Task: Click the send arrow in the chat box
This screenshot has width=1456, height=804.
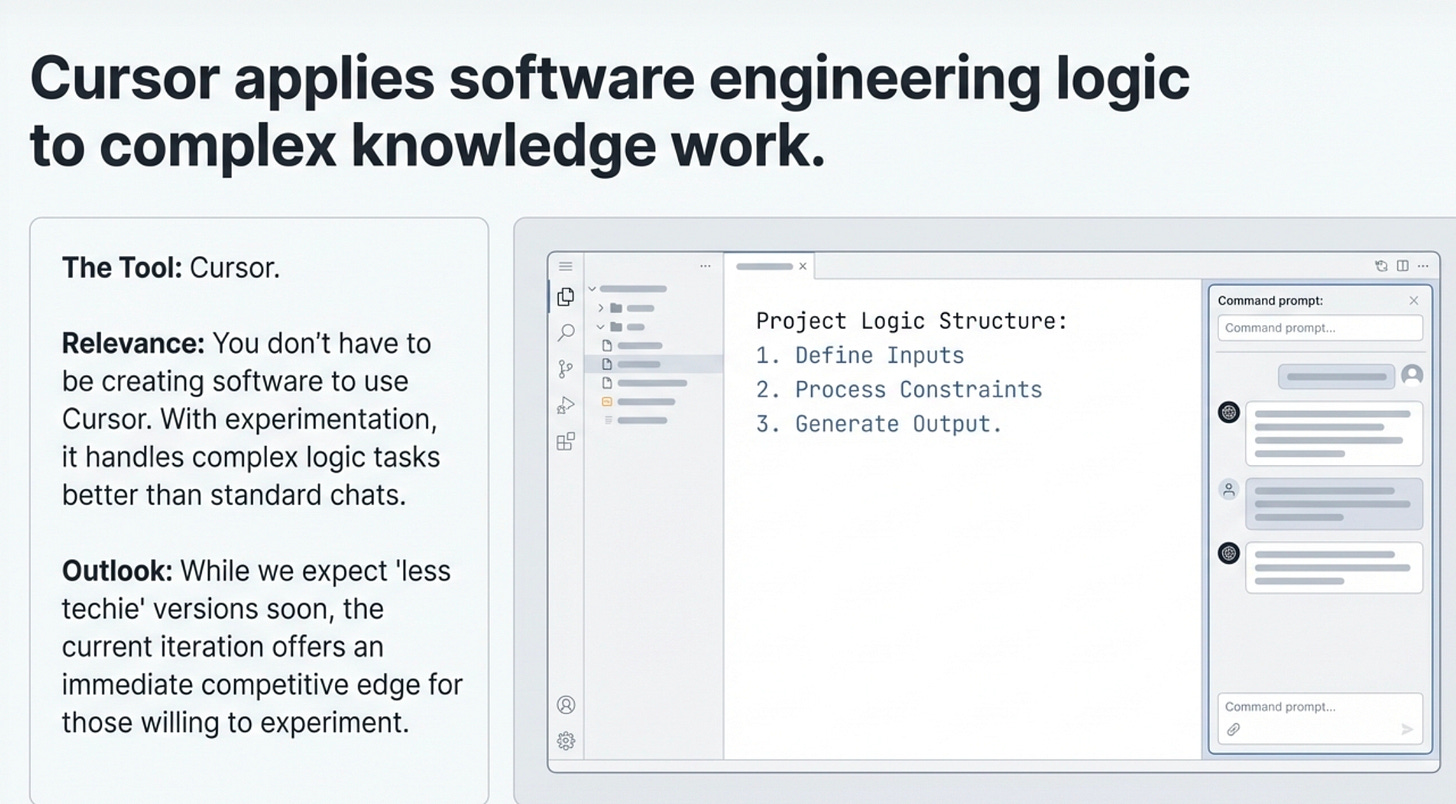Action: click(1407, 730)
